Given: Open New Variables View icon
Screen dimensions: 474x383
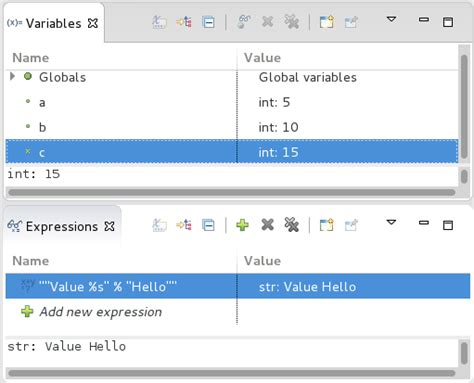Looking at the screenshot, I should coord(326,22).
